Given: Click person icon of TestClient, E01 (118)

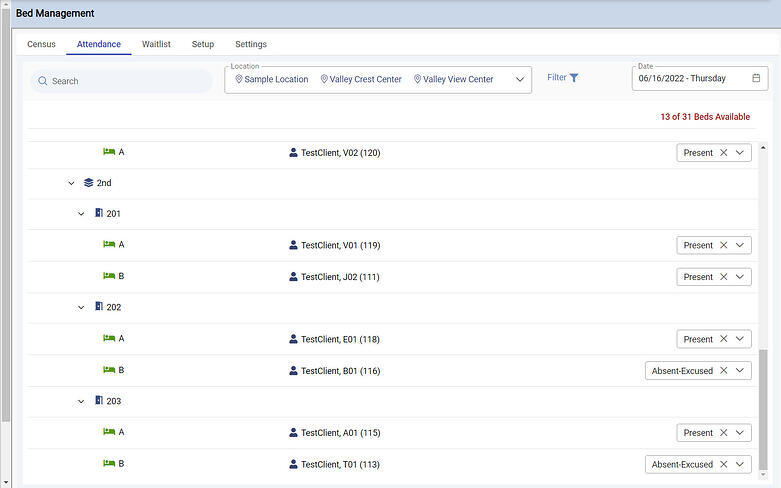Looking at the screenshot, I should pyautogui.click(x=293, y=339).
